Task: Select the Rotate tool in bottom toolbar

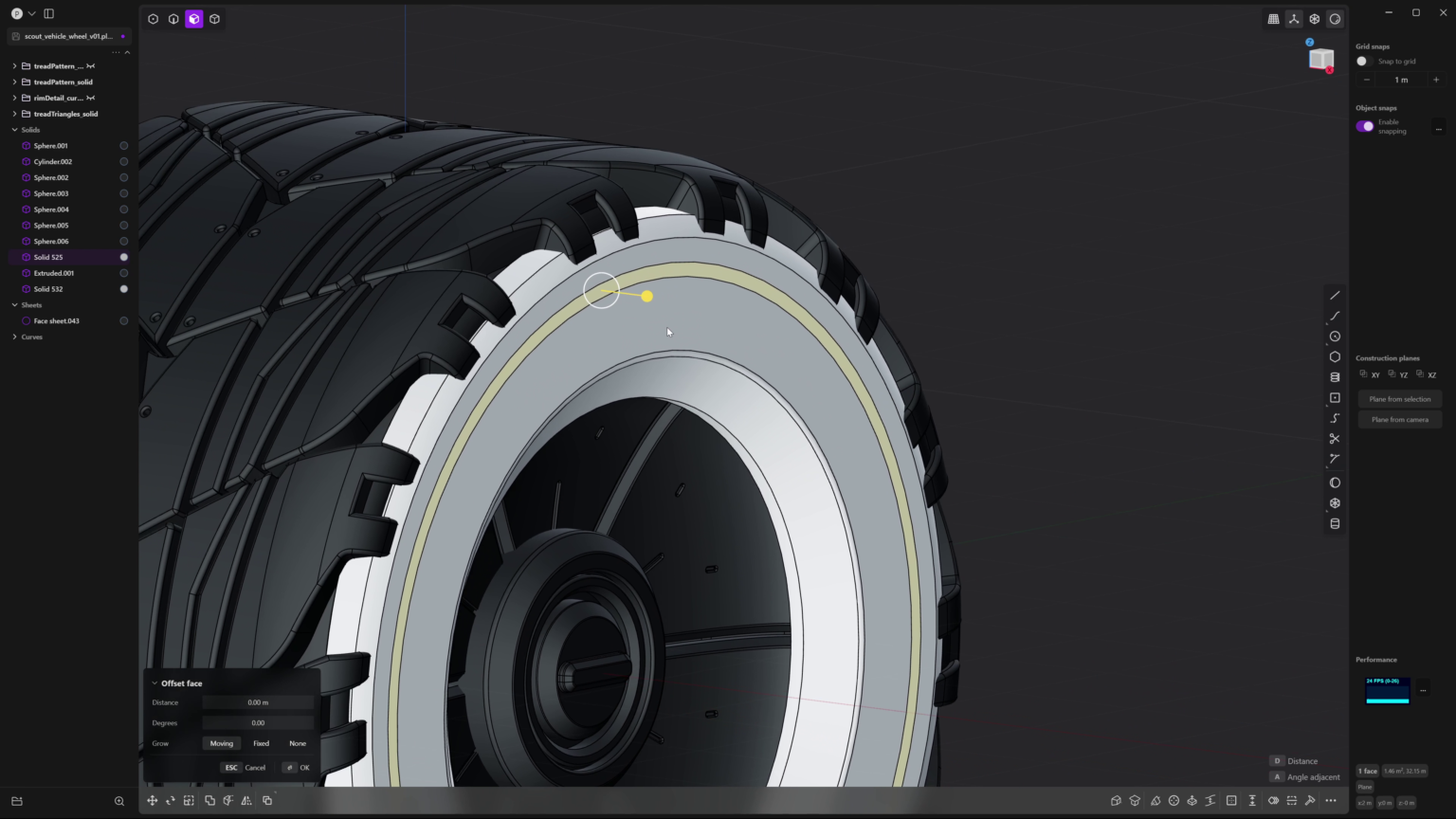Action: coord(171,801)
